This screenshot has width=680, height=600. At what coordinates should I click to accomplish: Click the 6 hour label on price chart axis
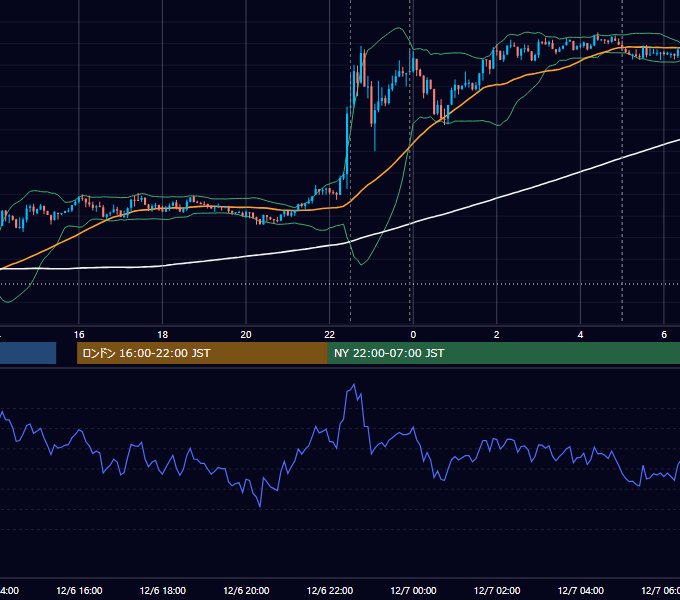[x=664, y=335]
